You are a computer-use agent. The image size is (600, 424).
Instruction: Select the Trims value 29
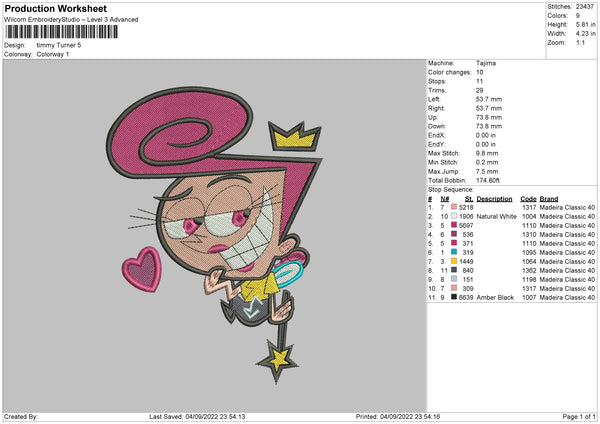(480, 90)
